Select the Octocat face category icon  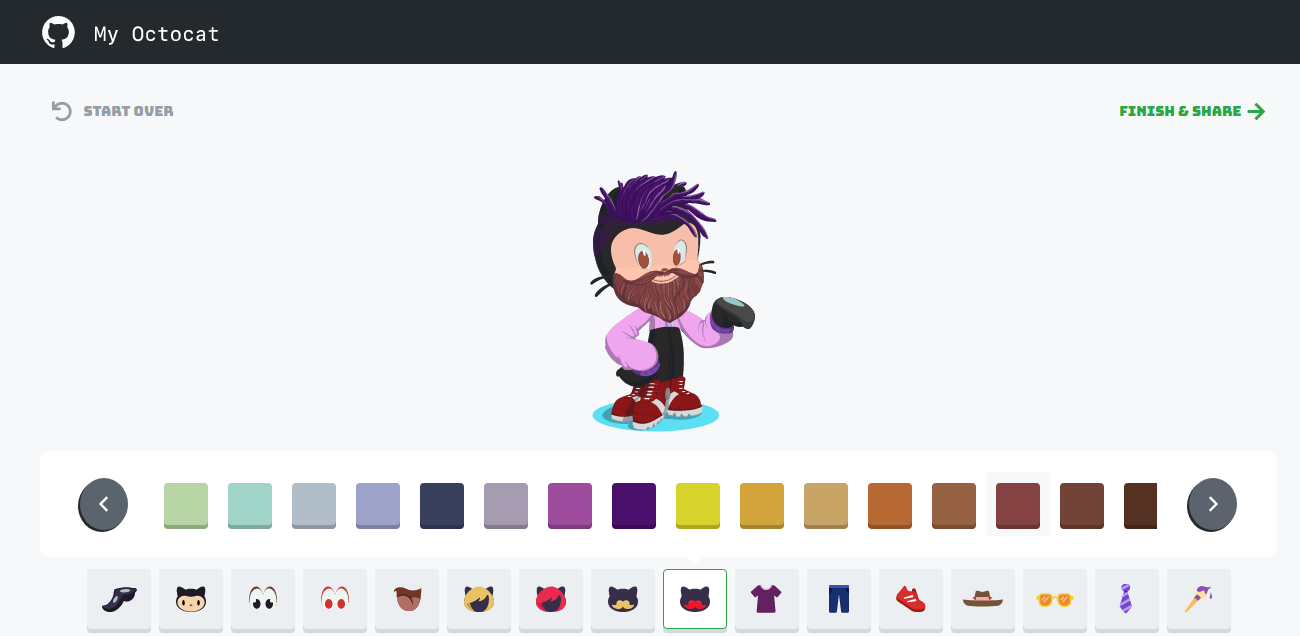pyautogui.click(x=191, y=599)
